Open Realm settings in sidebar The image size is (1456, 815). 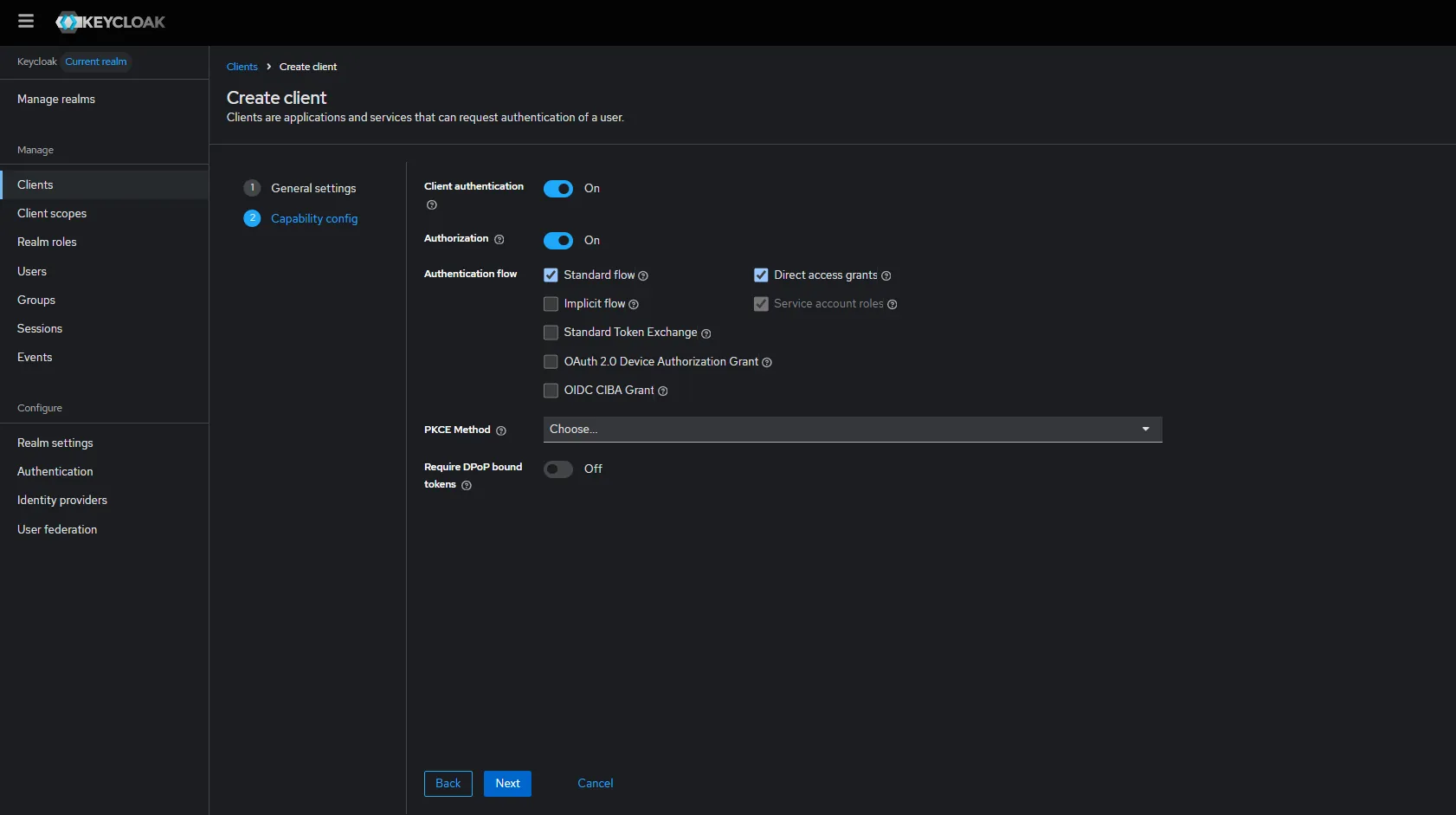(104, 443)
